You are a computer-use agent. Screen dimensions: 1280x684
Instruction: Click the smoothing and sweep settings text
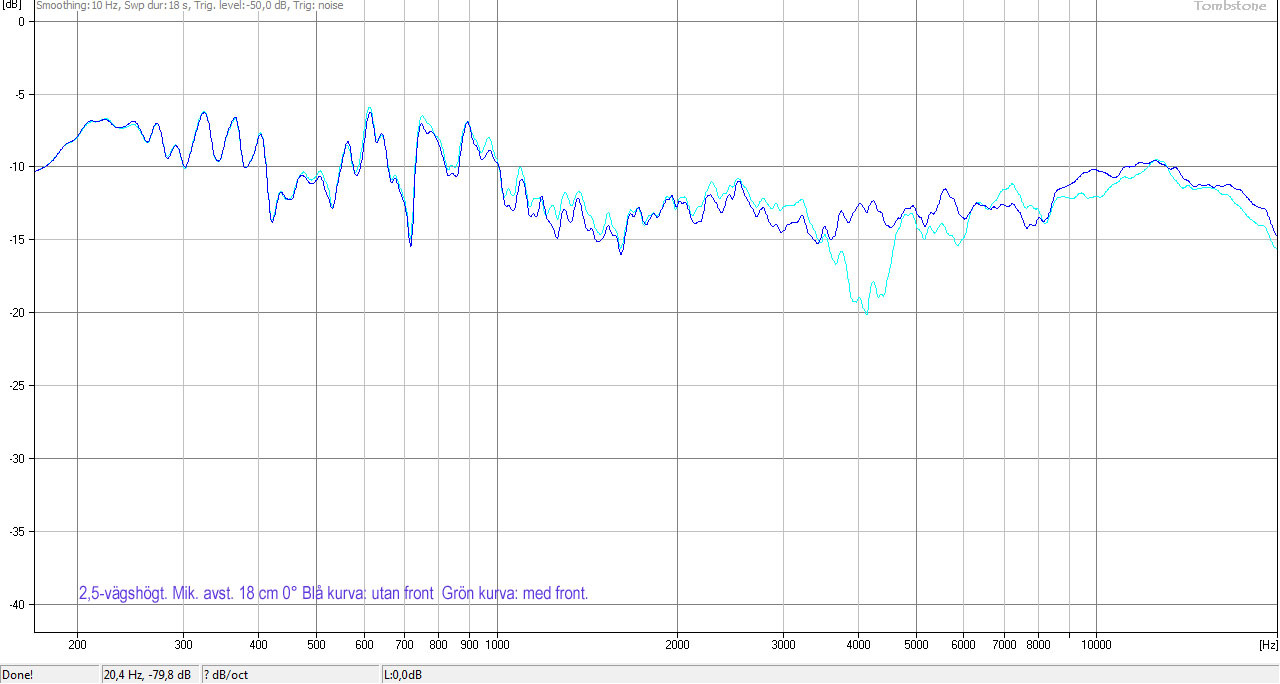pyautogui.click(x=189, y=6)
